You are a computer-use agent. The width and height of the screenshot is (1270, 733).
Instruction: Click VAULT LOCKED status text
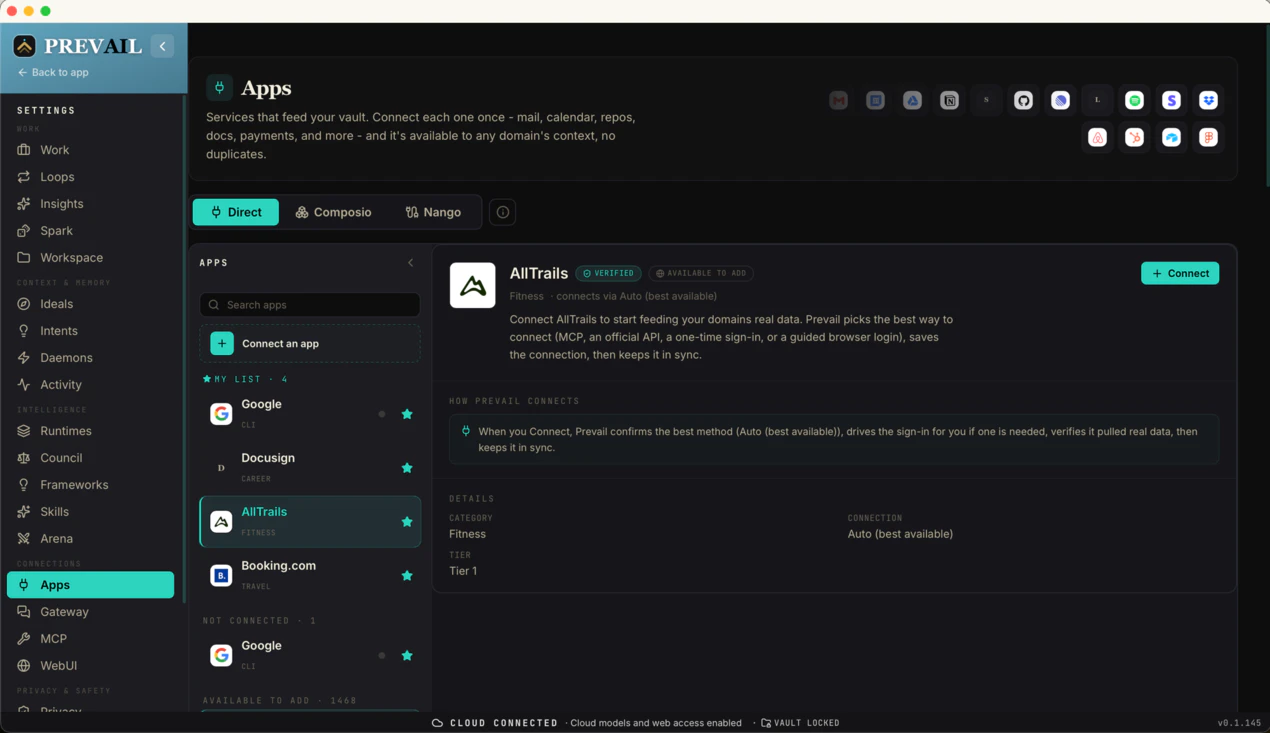coord(807,723)
